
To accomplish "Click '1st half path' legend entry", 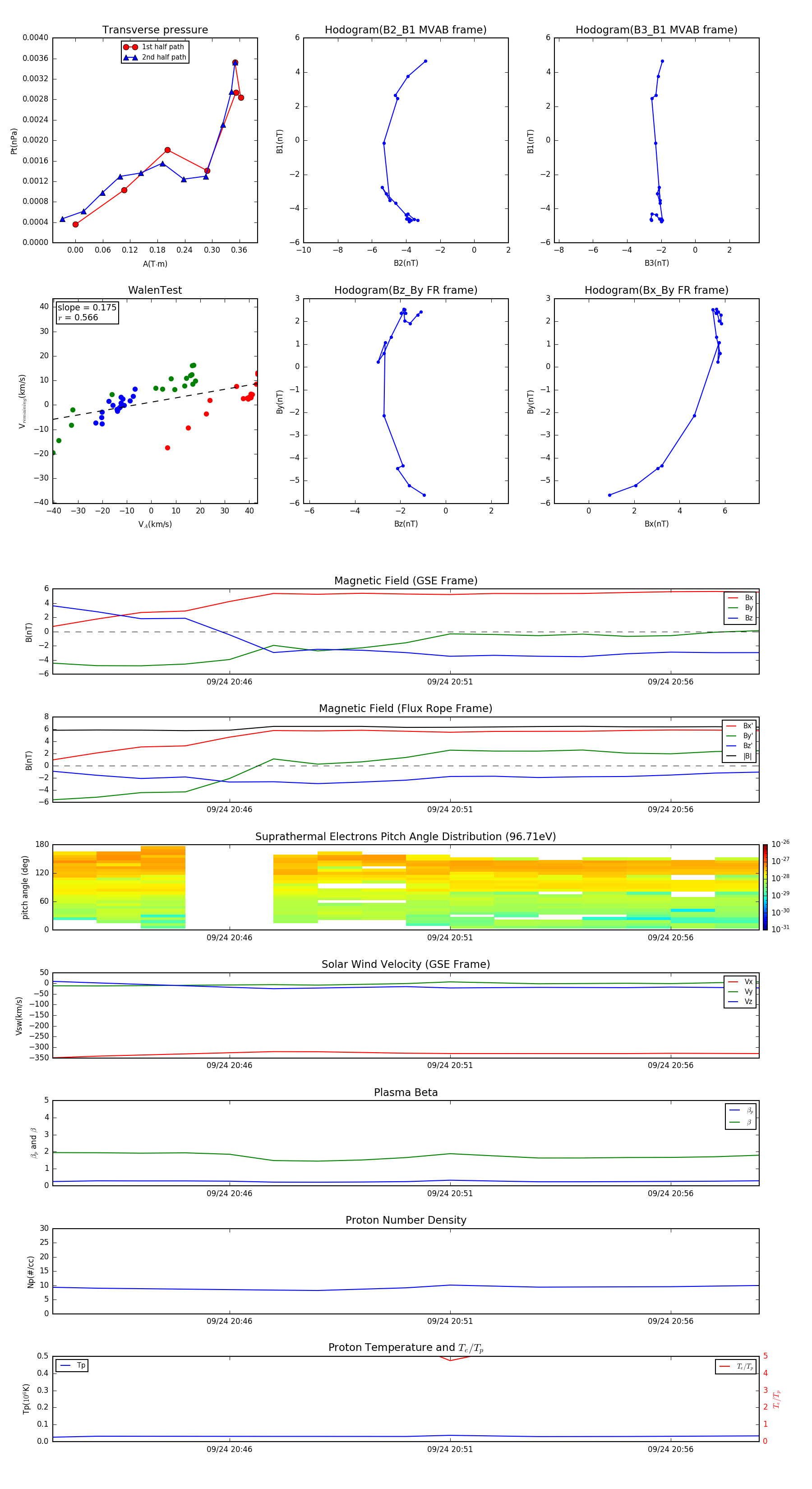I will pos(154,47).
